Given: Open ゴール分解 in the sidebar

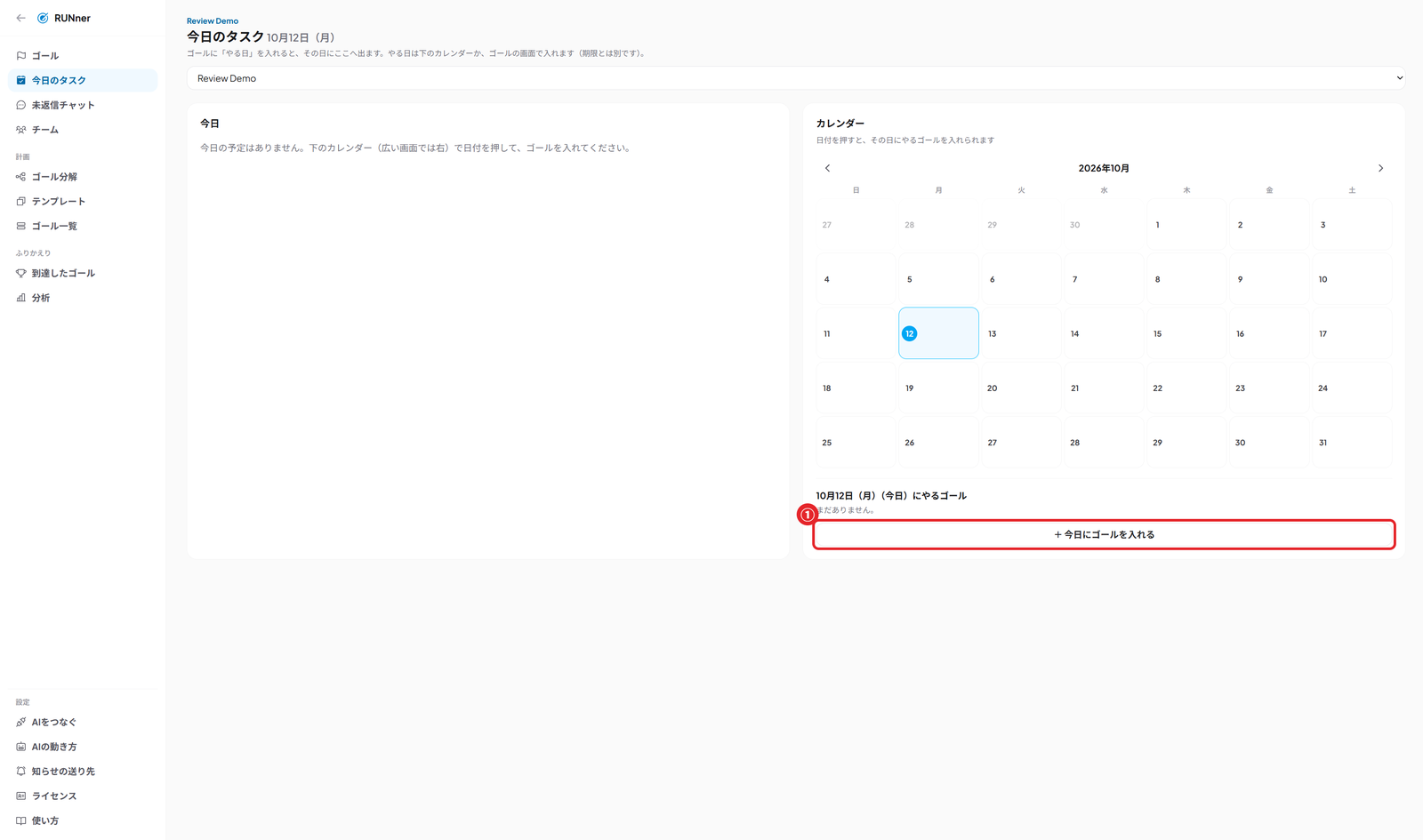Looking at the screenshot, I should (83, 177).
